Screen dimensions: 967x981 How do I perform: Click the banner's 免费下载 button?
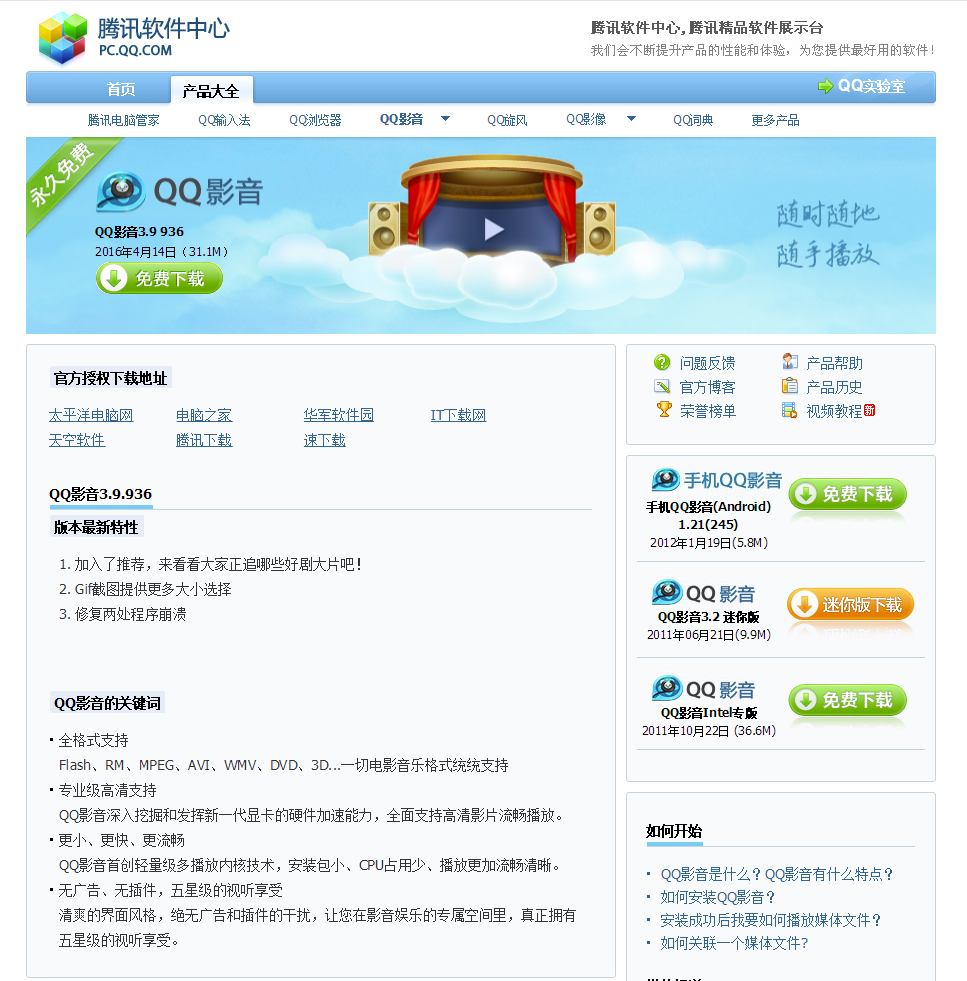pos(159,278)
